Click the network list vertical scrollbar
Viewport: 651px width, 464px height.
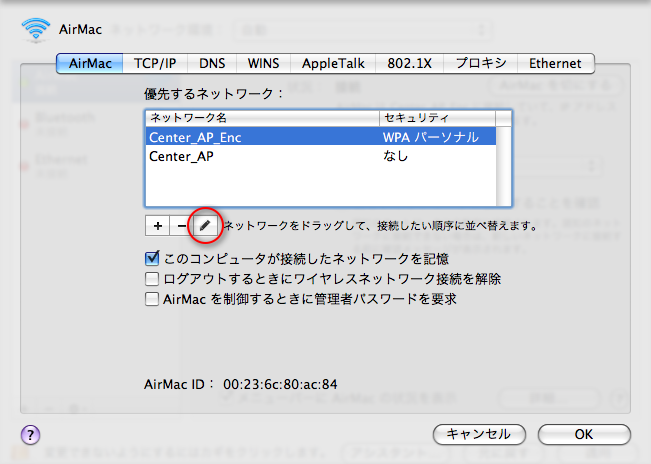[504, 166]
